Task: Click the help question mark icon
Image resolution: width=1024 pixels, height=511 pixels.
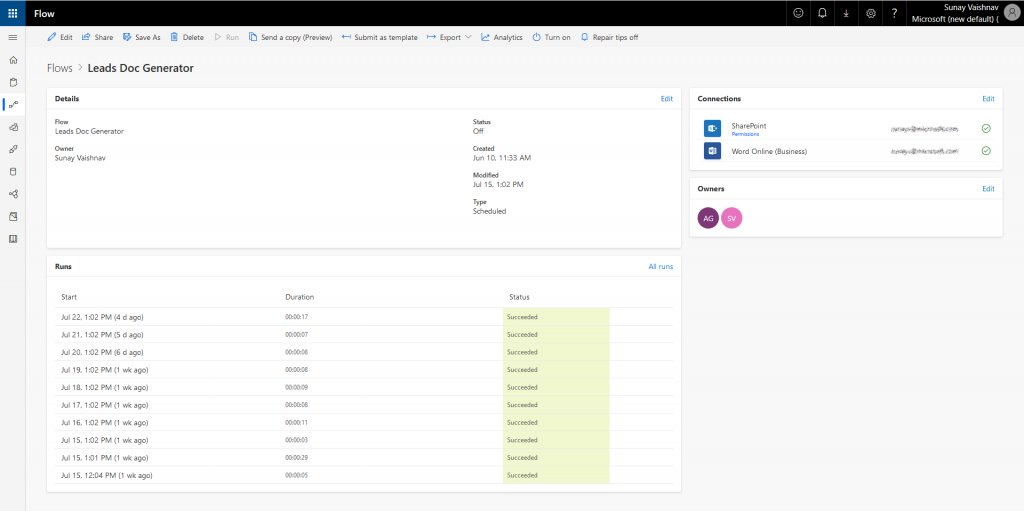Action: pyautogui.click(x=894, y=13)
